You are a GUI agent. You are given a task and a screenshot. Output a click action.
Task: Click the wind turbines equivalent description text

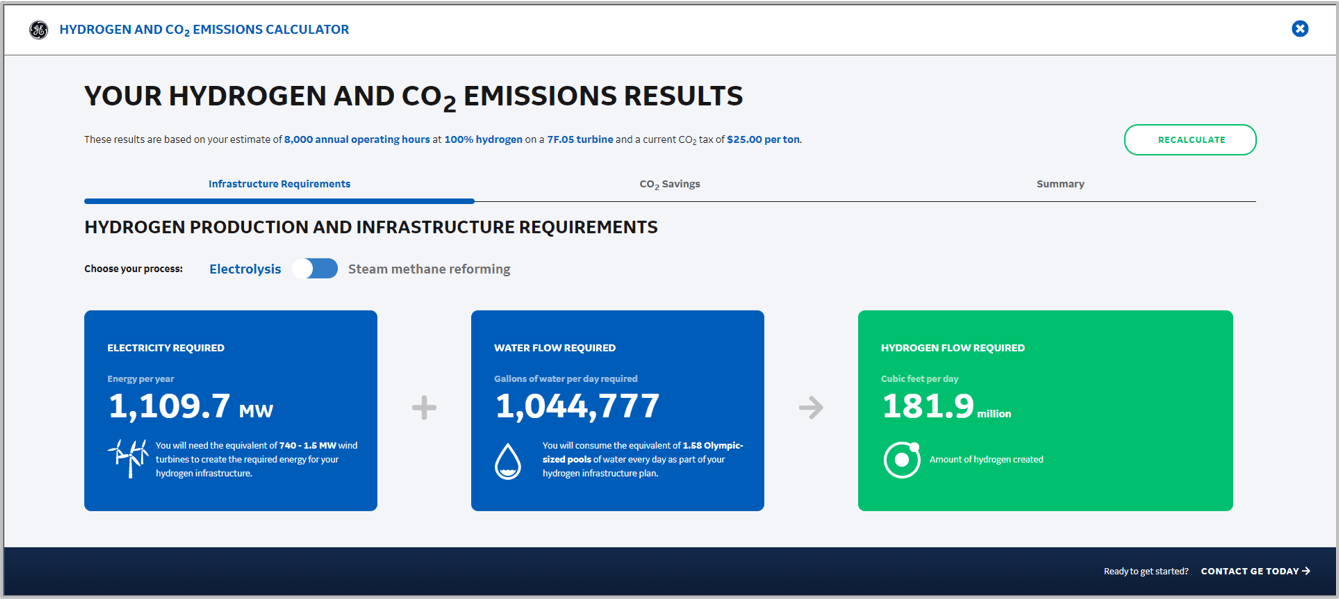point(257,460)
